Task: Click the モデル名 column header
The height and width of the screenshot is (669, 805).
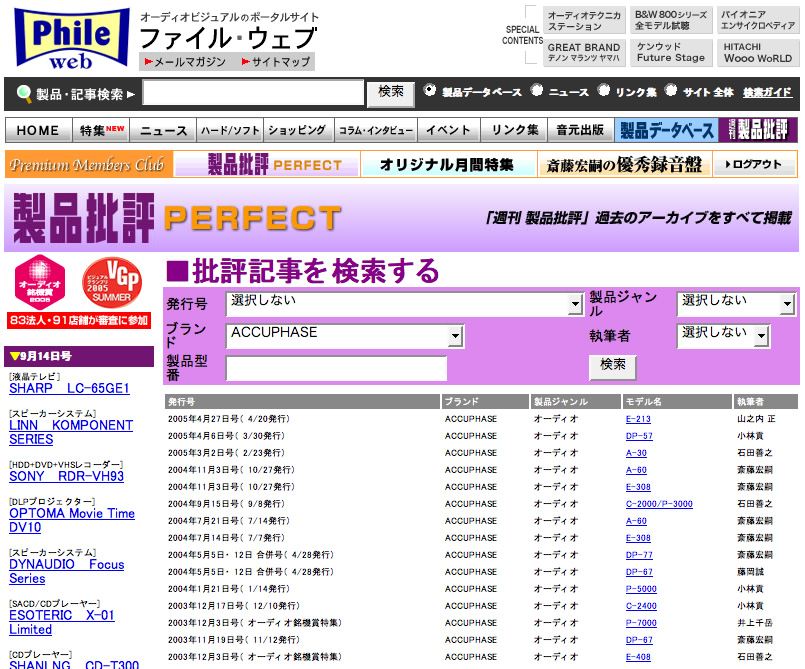Action: (677, 402)
